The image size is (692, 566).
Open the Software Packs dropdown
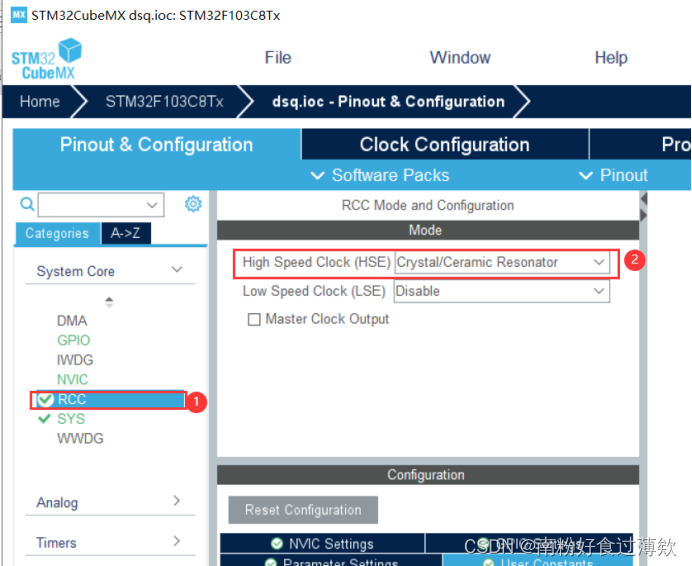point(380,175)
